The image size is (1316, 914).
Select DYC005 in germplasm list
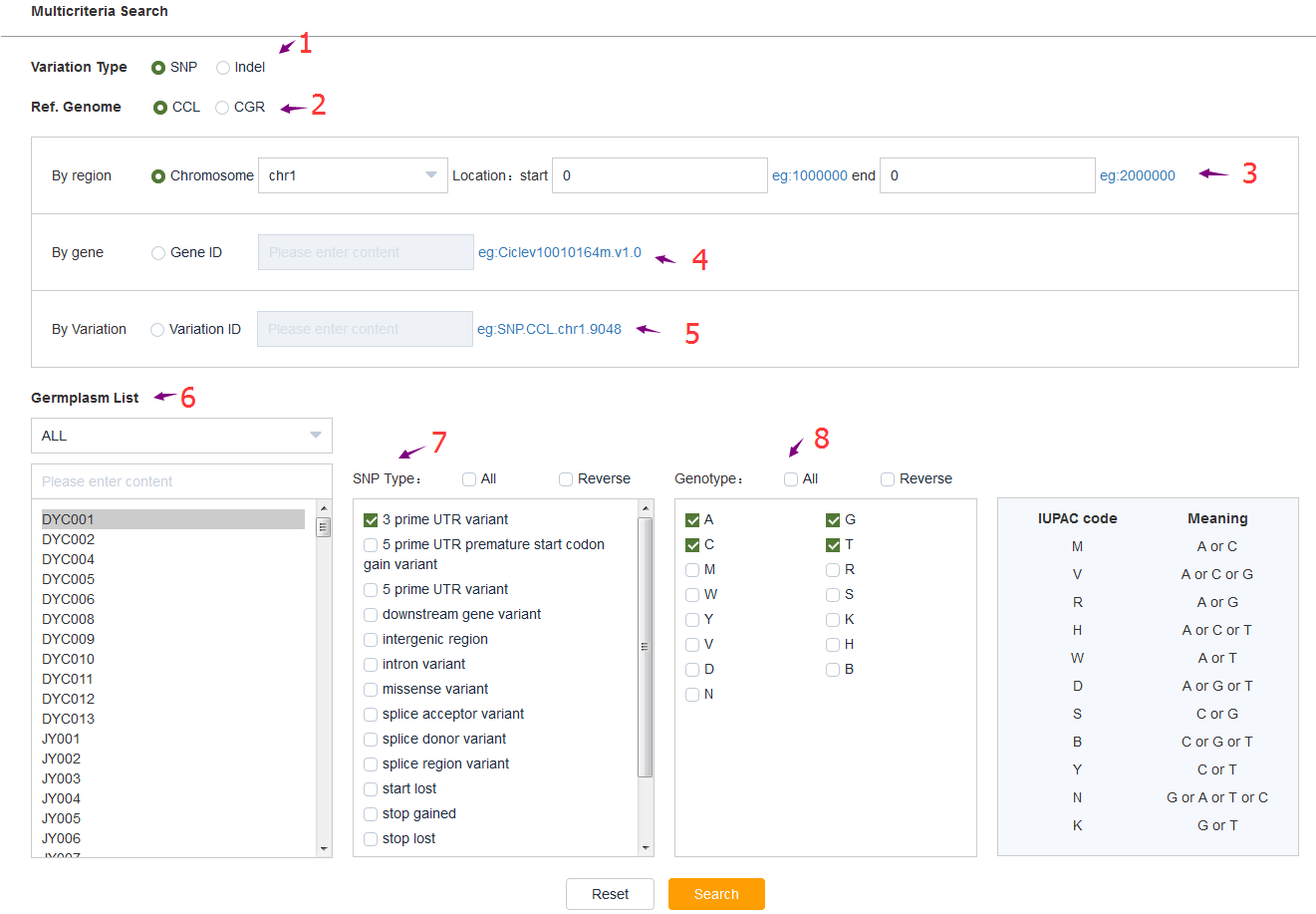coord(69,579)
